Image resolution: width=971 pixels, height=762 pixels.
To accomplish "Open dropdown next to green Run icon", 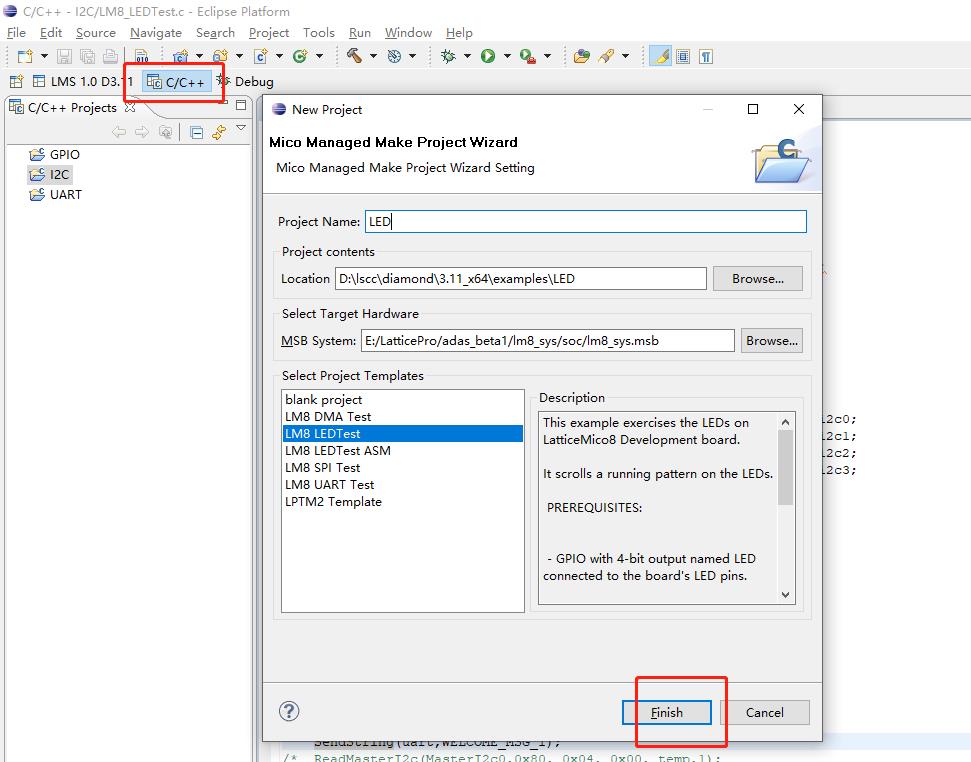I will (507, 56).
